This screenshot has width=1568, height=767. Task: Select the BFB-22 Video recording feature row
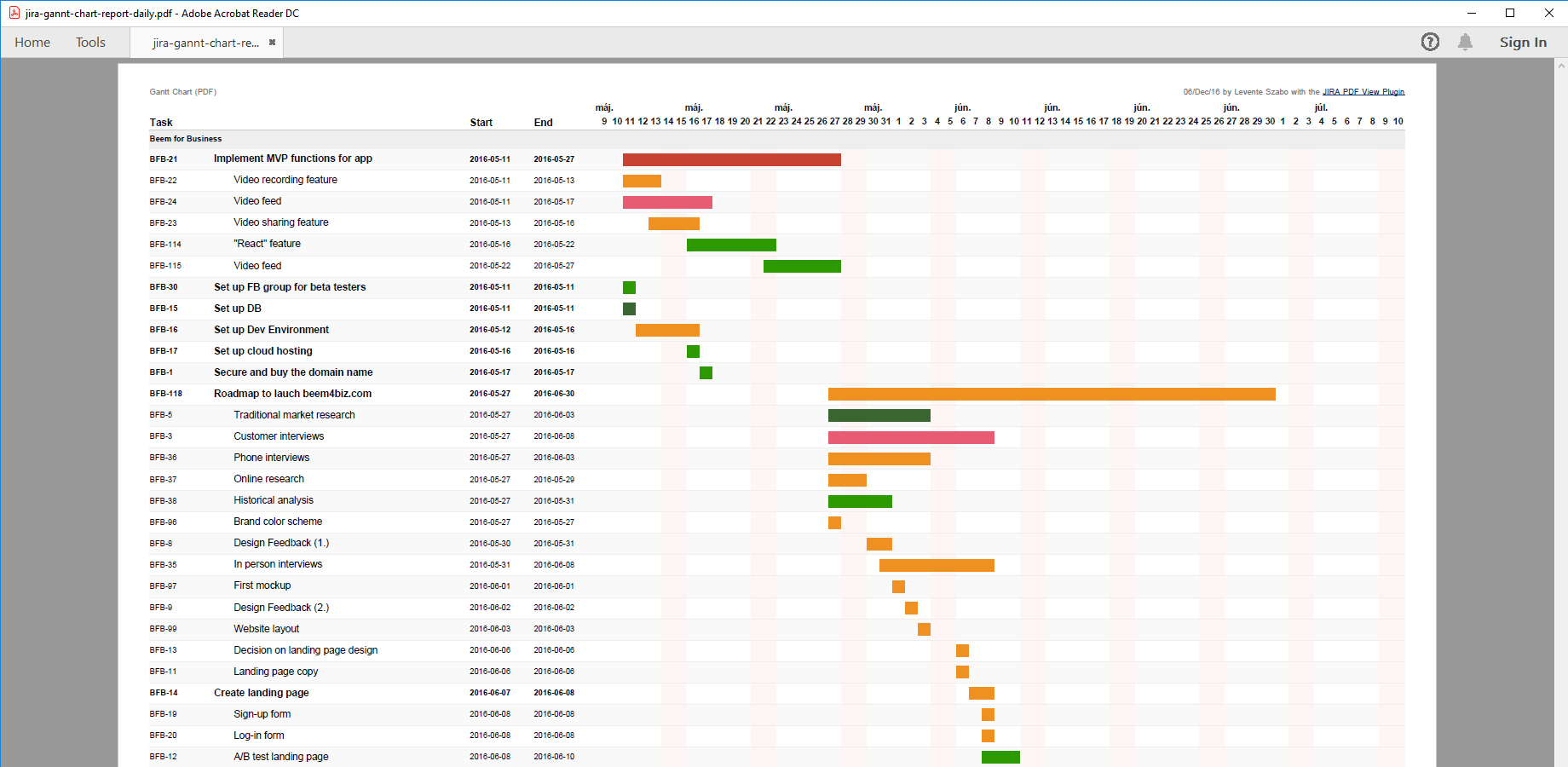285,180
